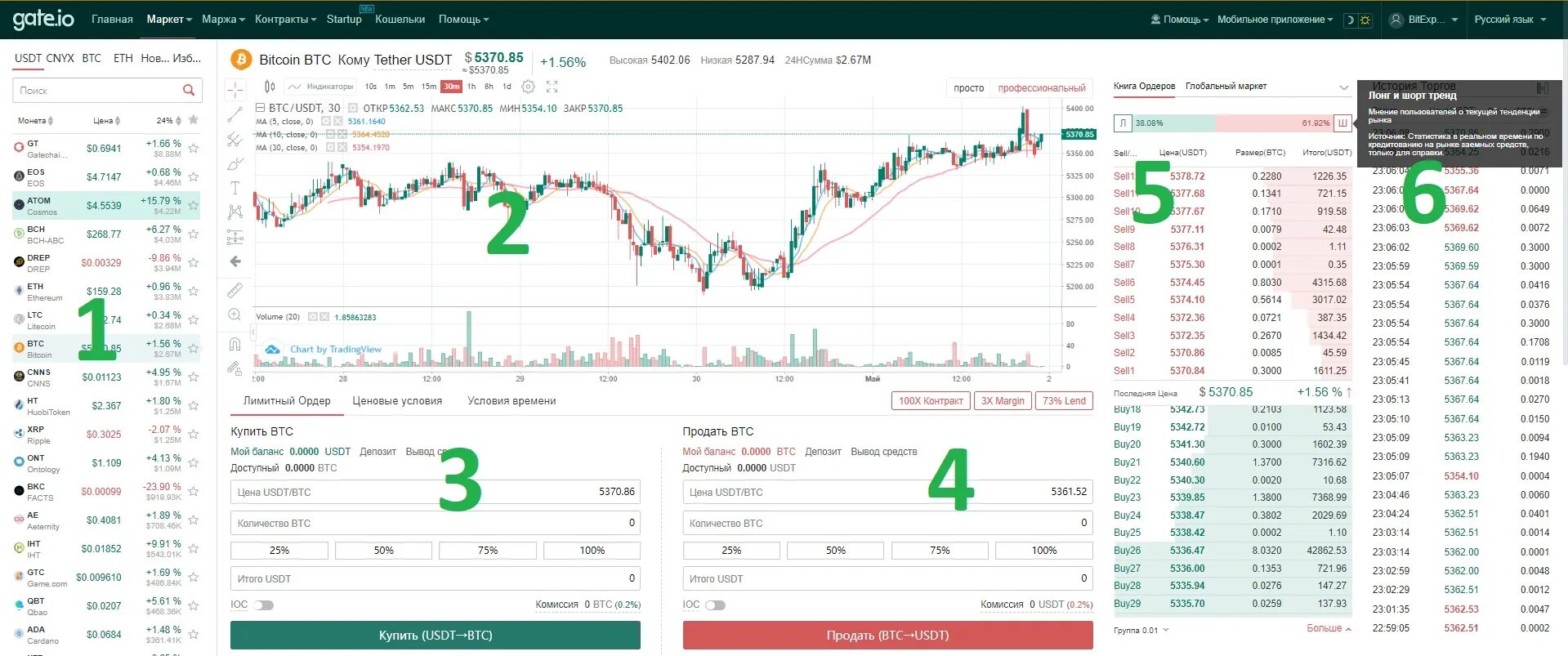Select the prediction and measurement tool
The width and height of the screenshot is (1568, 656).
tap(235, 238)
